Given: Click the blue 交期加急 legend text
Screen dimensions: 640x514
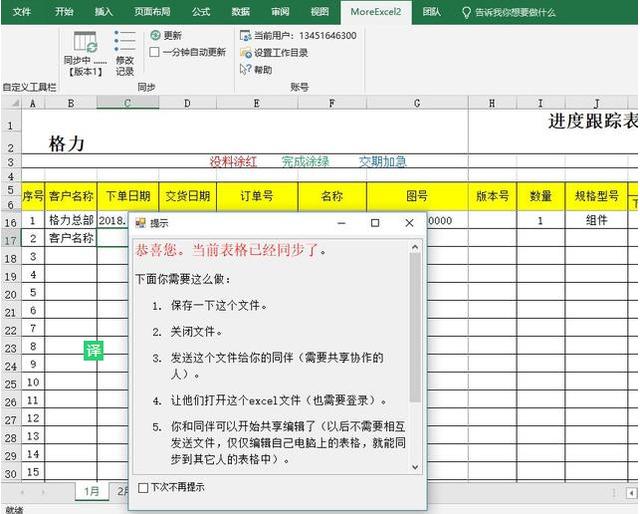Looking at the screenshot, I should (x=382, y=162).
